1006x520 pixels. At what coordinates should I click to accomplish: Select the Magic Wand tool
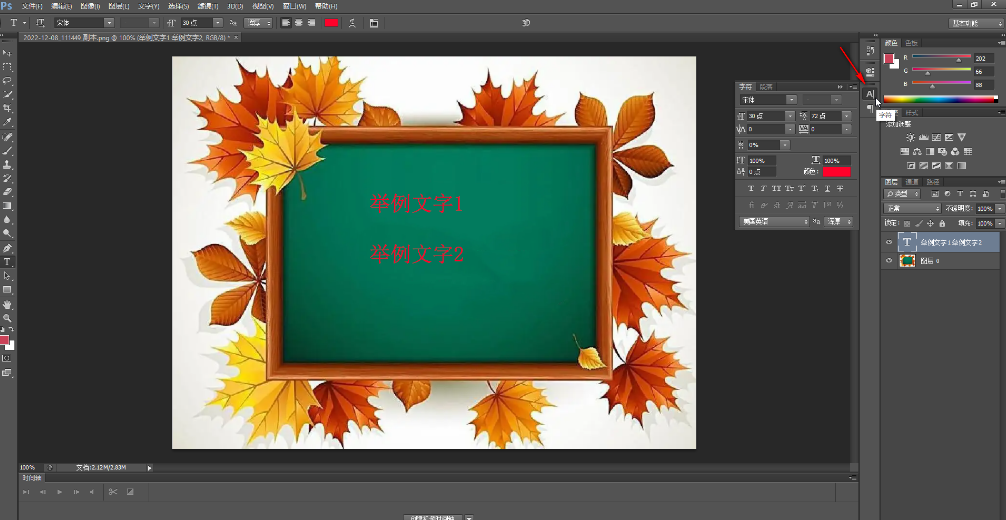(7, 94)
